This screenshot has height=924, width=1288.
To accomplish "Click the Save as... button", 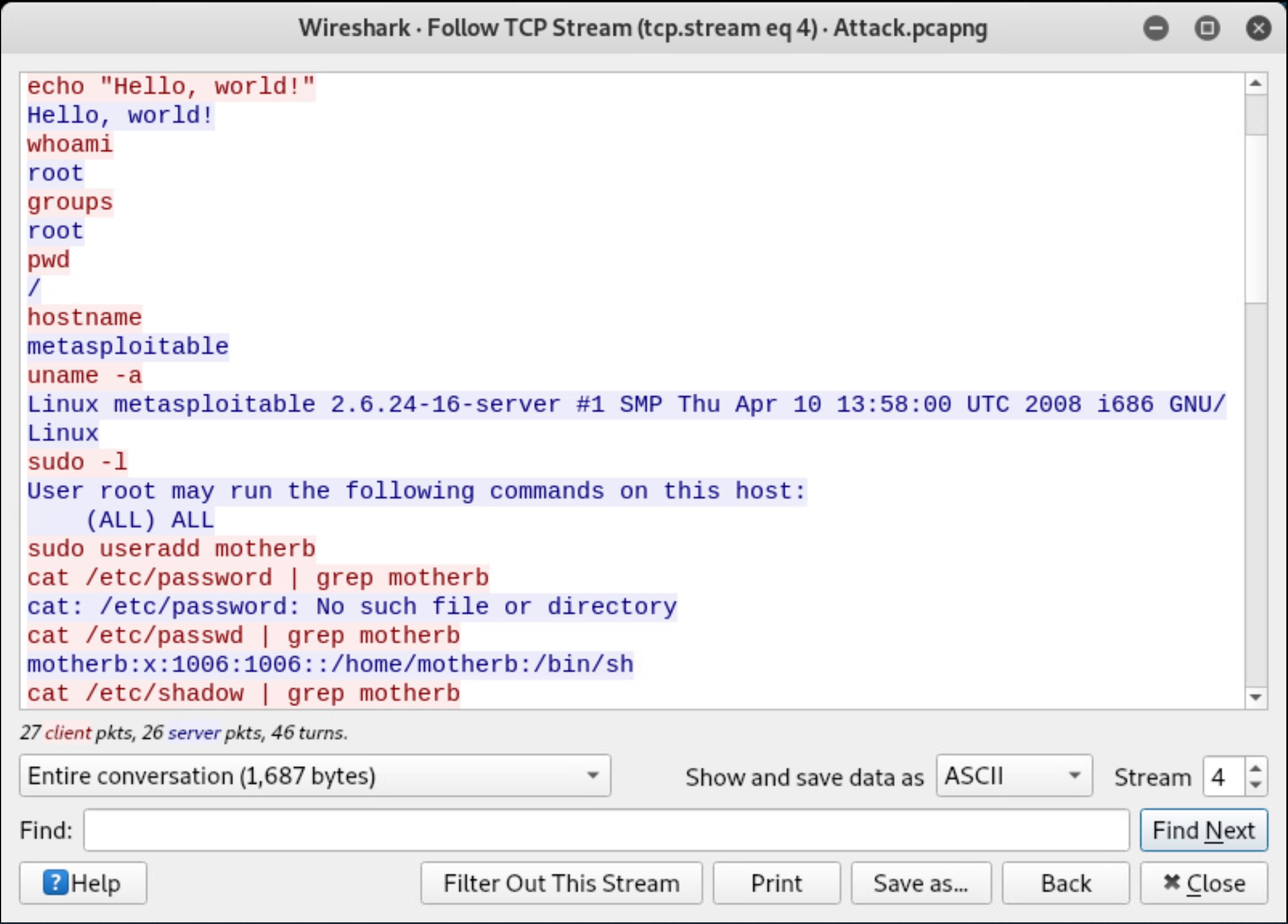I will click(x=920, y=883).
